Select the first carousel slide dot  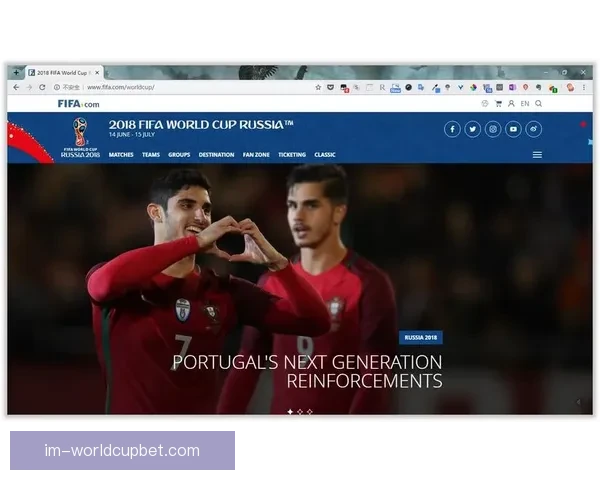290,411
